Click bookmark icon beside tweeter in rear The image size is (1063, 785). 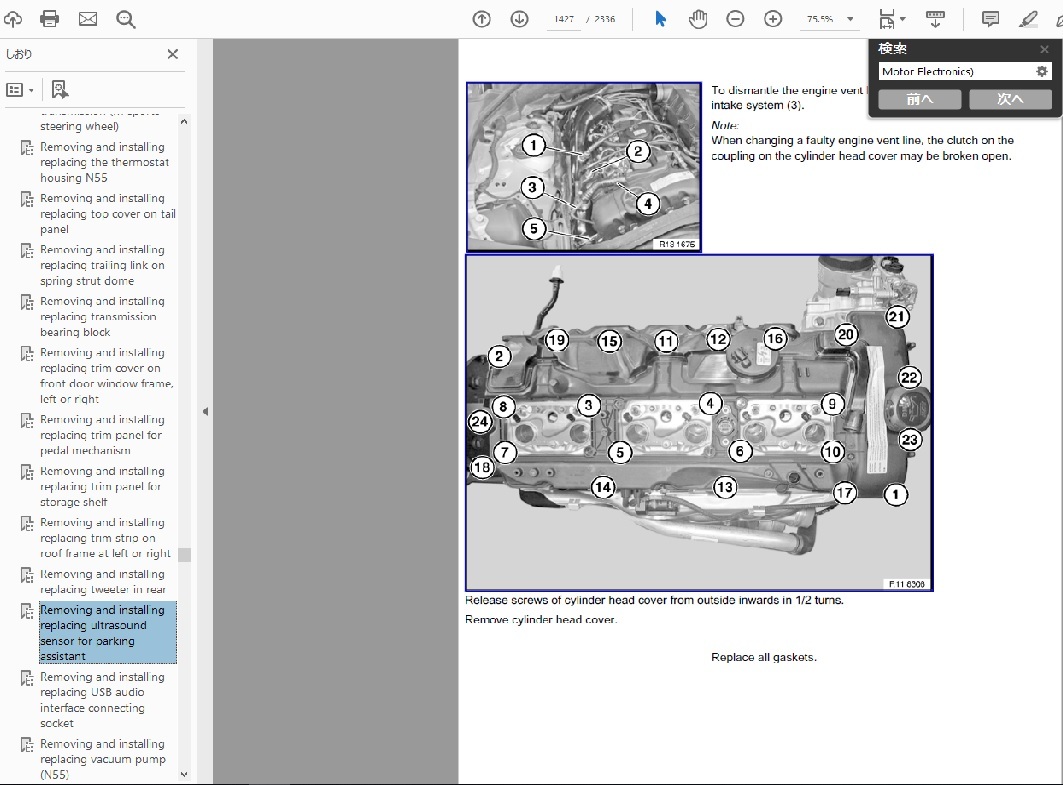(x=27, y=575)
